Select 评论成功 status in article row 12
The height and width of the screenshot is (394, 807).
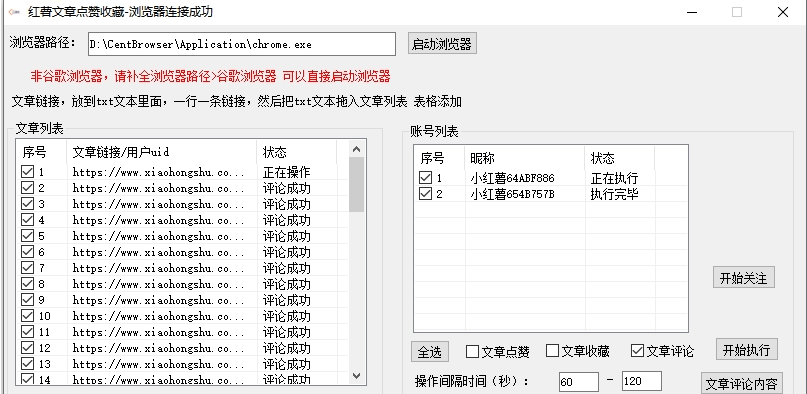pos(287,348)
